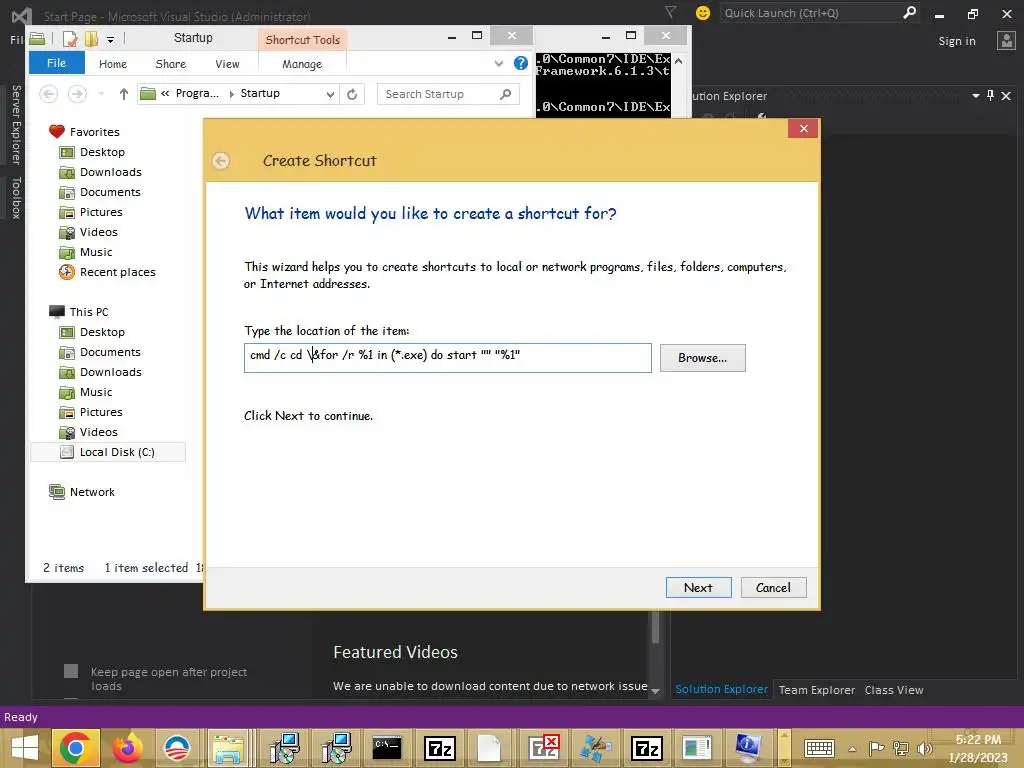Click the touch keyboard icon in the taskbar
This screenshot has height=768, width=1024.
pyautogui.click(x=819, y=748)
